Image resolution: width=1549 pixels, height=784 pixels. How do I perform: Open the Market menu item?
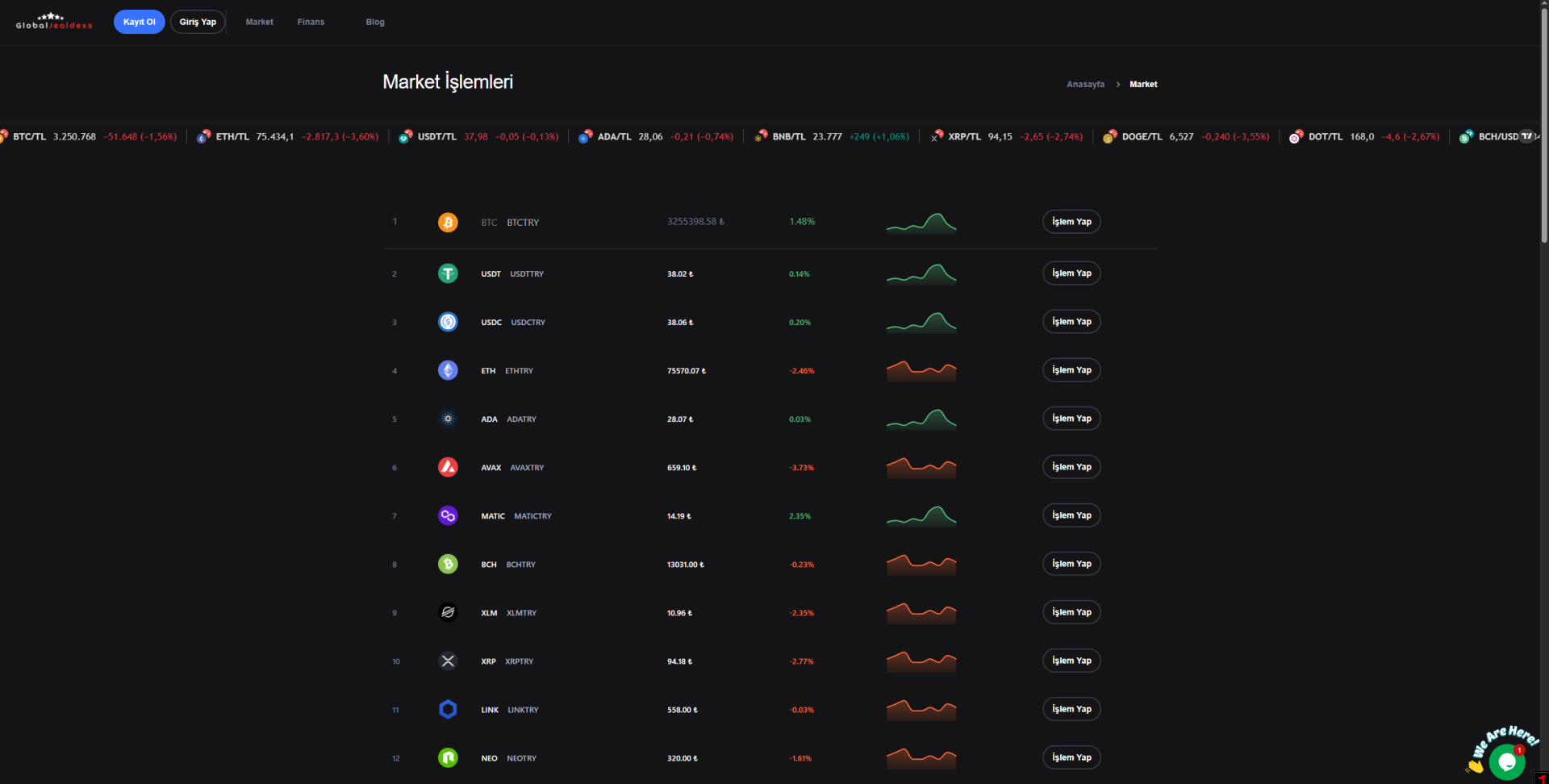[259, 22]
